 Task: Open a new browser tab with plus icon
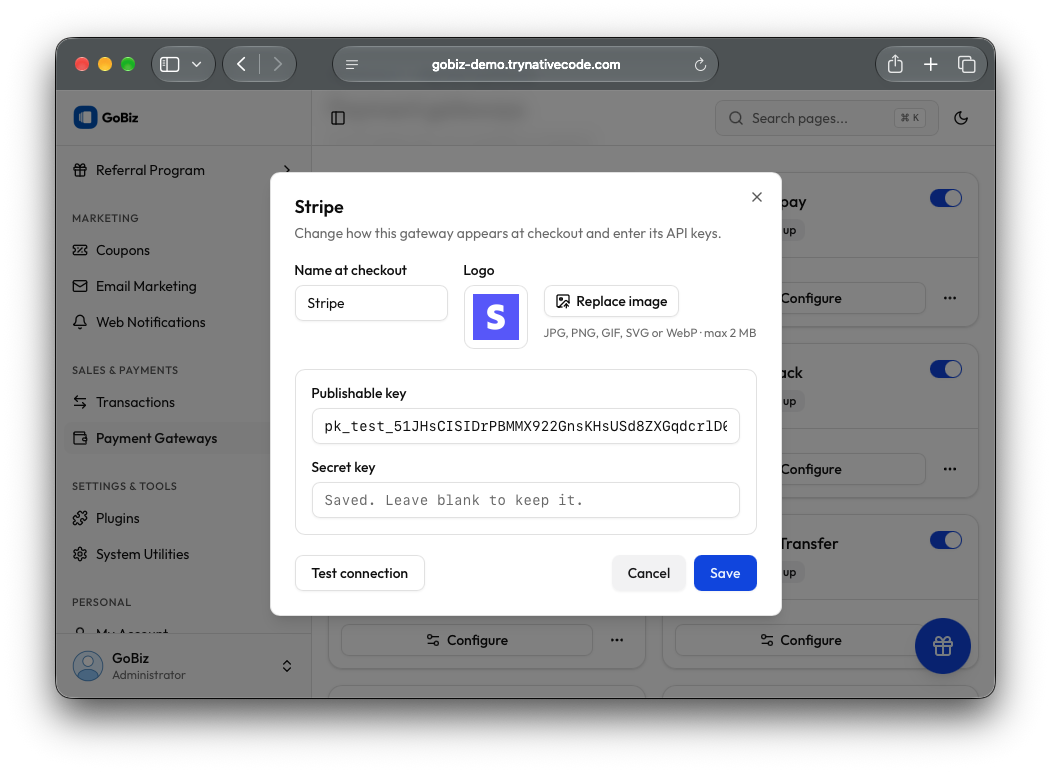pyautogui.click(x=930, y=64)
